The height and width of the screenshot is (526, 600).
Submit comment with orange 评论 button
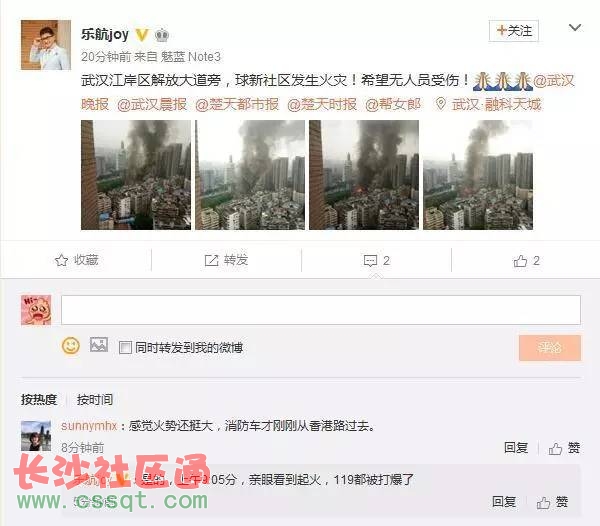click(550, 348)
